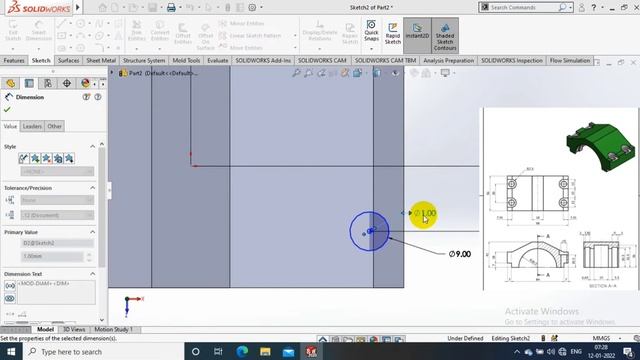Switch to the Motion Study 1 tab
This screenshot has width=640, height=360.
click(x=113, y=329)
